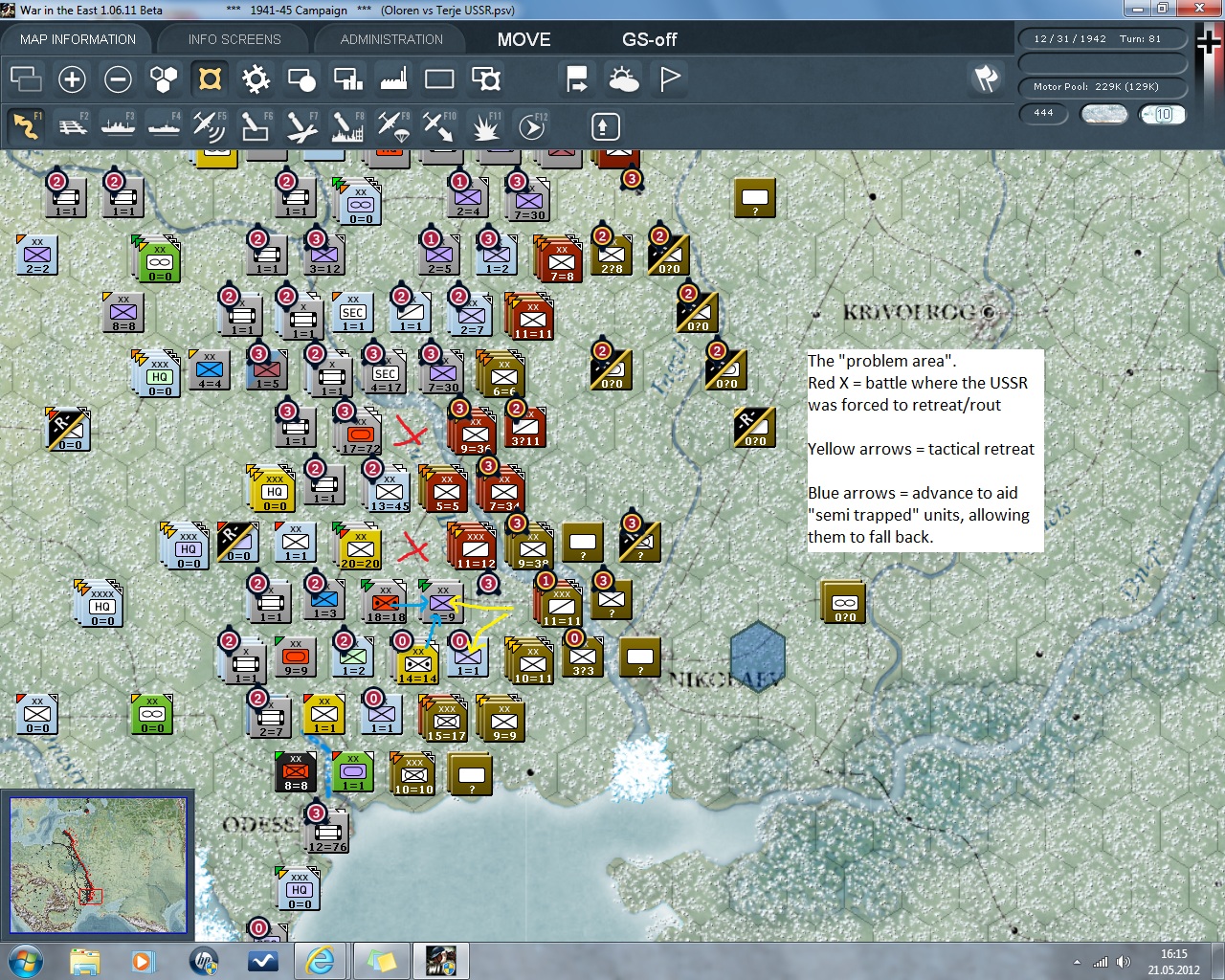The height and width of the screenshot is (980, 1225).
Task: Select bomb city mode (F8)
Action: (x=346, y=126)
